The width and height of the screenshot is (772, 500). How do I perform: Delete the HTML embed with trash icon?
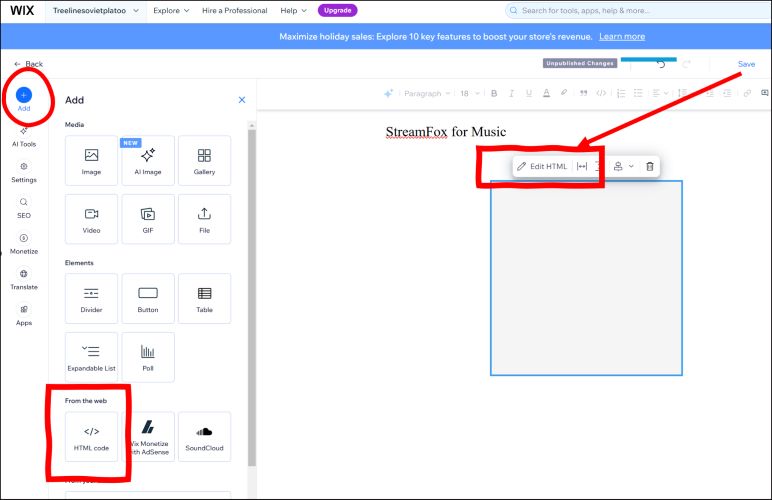click(x=650, y=166)
